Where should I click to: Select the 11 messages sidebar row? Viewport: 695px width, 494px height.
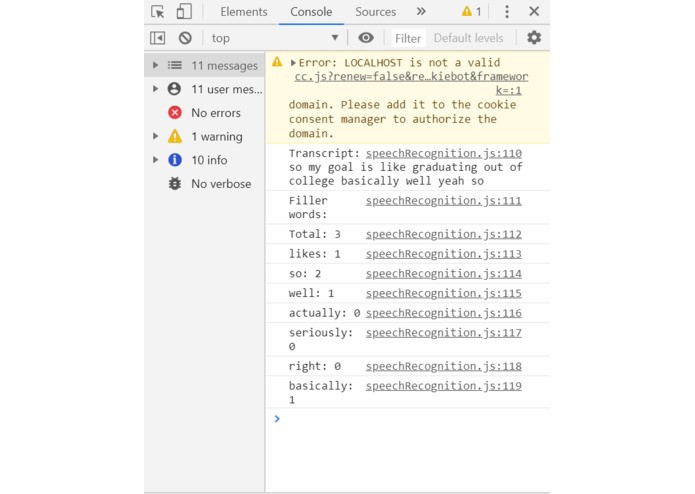(204, 66)
